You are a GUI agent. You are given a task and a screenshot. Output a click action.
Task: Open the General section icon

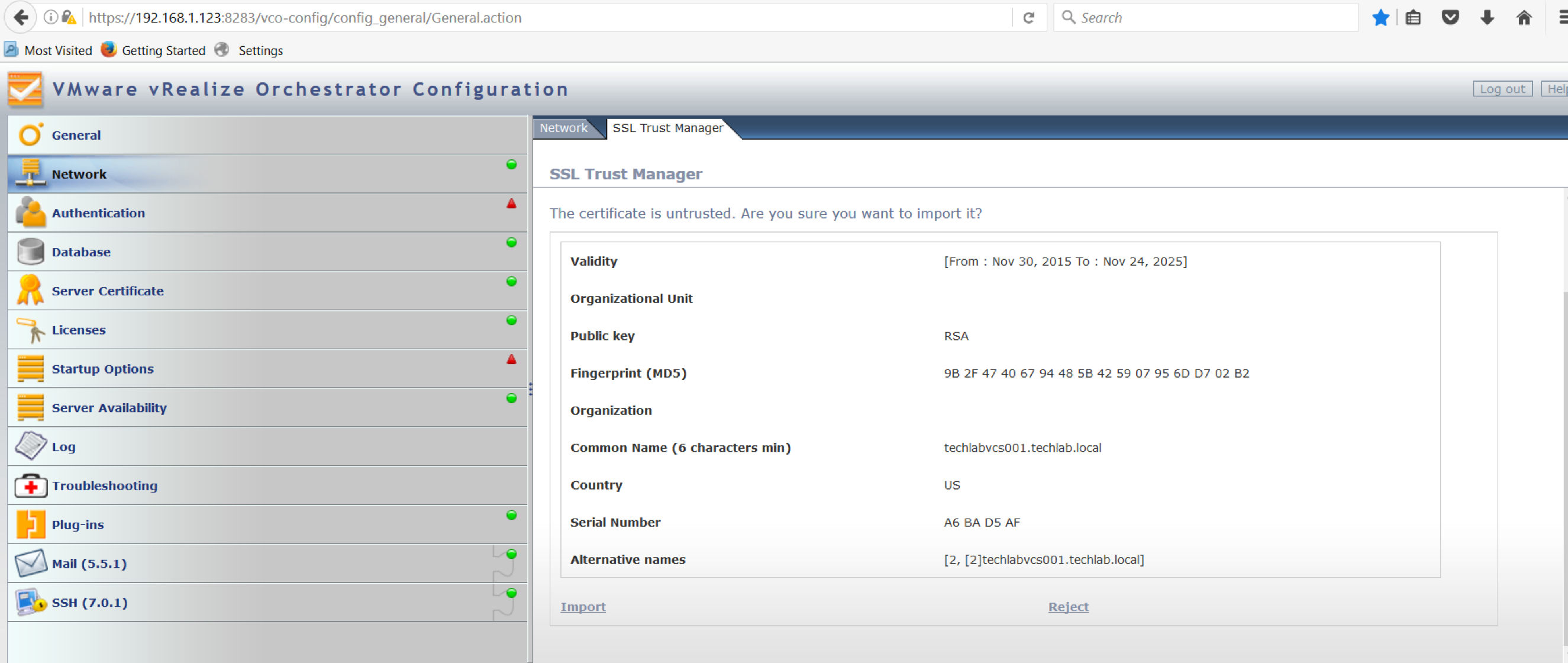pyautogui.click(x=30, y=134)
